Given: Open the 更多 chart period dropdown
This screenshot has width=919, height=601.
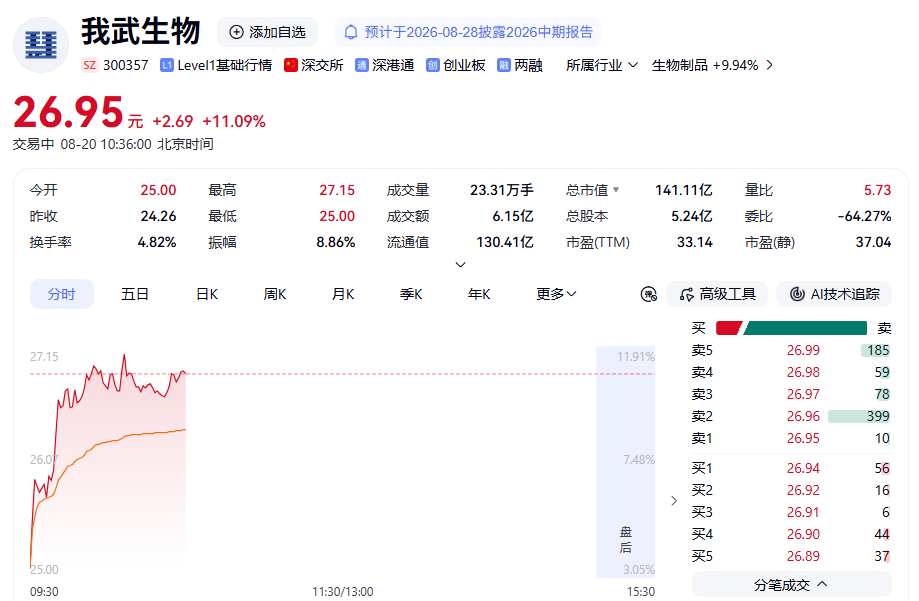Looking at the screenshot, I should (556, 294).
